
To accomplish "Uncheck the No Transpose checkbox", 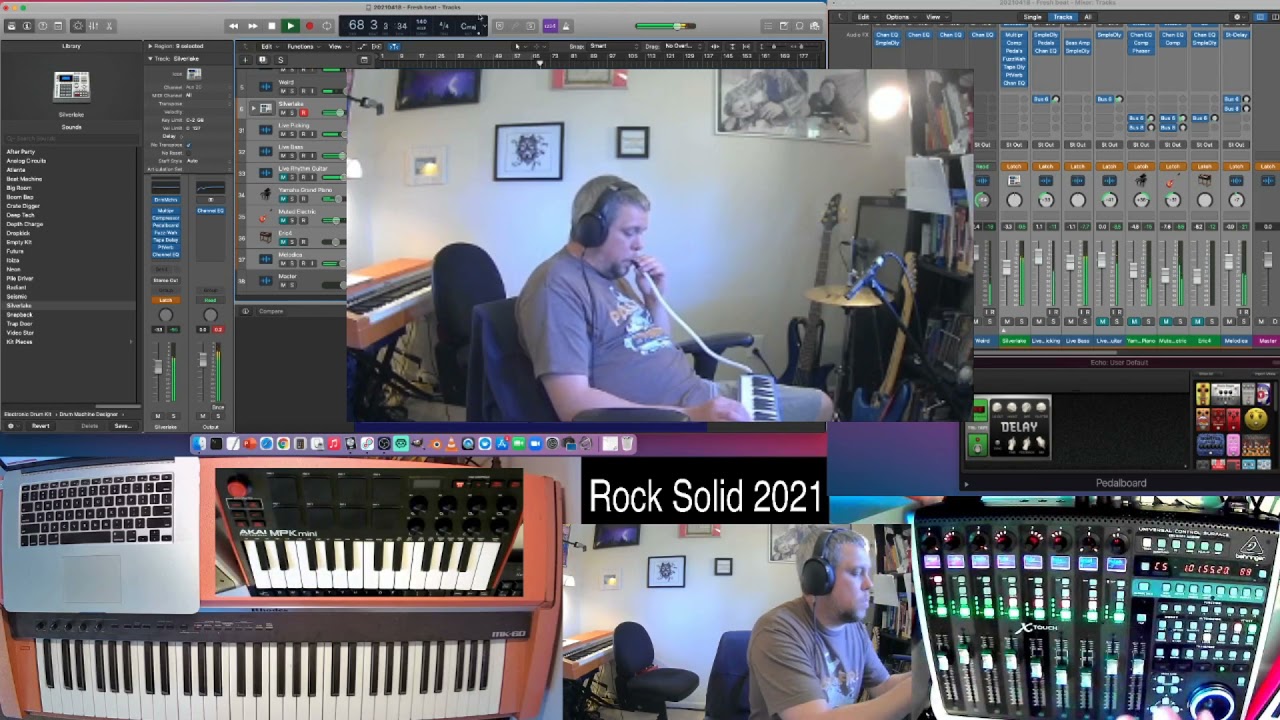I will pos(188,145).
